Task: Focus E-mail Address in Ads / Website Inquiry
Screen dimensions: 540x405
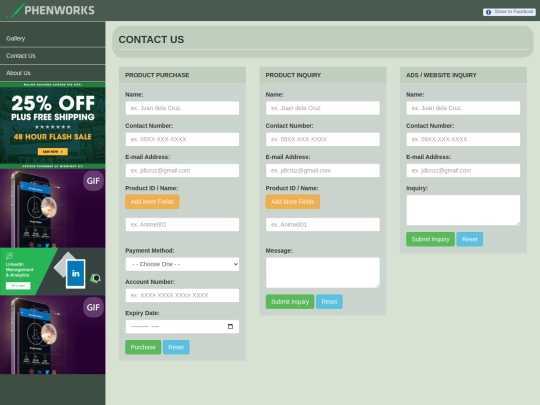Action: pos(463,170)
